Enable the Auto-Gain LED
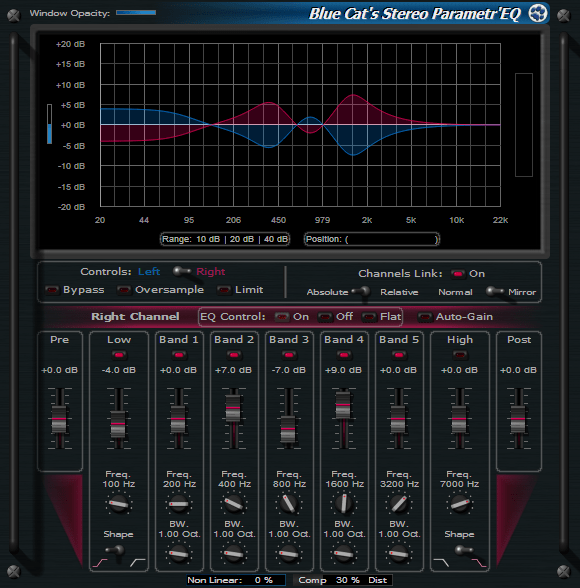This screenshot has width=580, height=588. [425, 317]
